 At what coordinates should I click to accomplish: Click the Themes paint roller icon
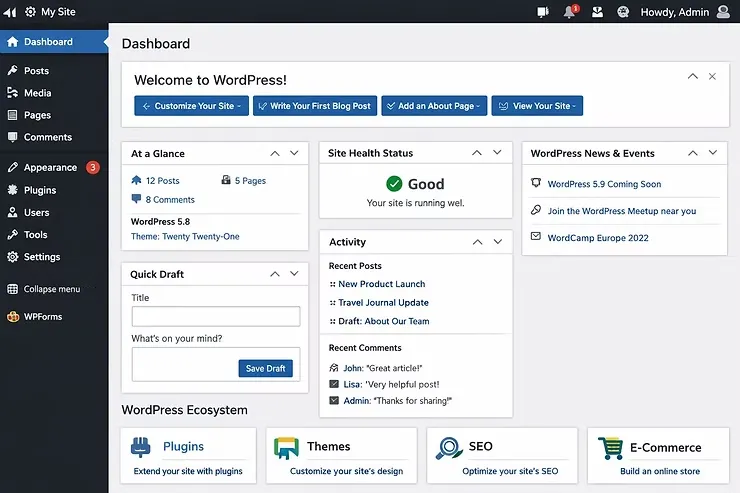coord(286,448)
